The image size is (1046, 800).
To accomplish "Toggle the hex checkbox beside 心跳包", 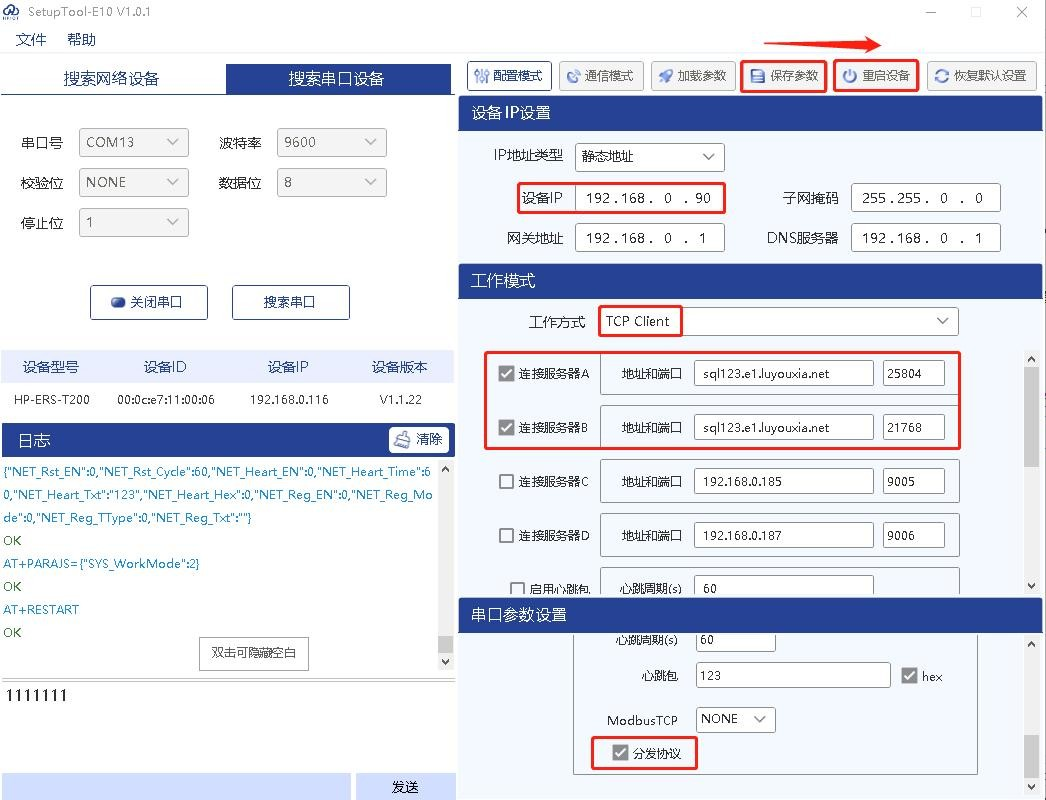I will [x=909, y=676].
